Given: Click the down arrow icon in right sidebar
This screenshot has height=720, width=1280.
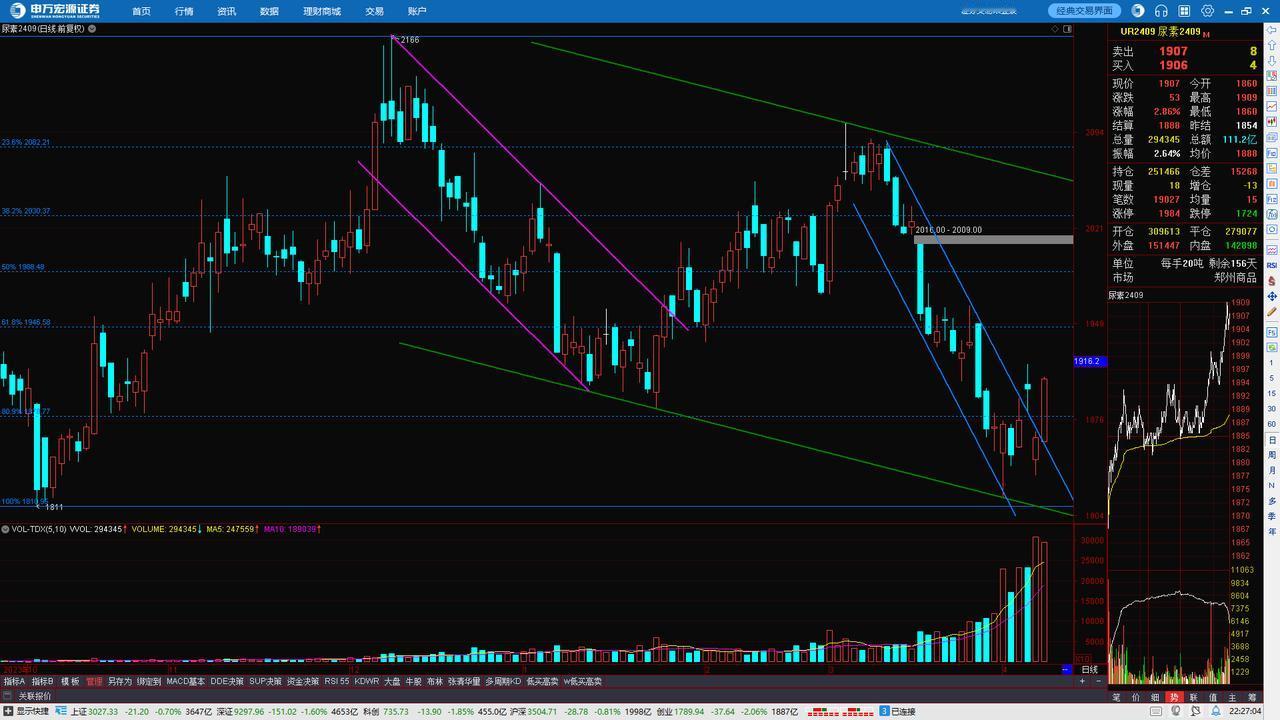Looking at the screenshot, I should [1270, 61].
